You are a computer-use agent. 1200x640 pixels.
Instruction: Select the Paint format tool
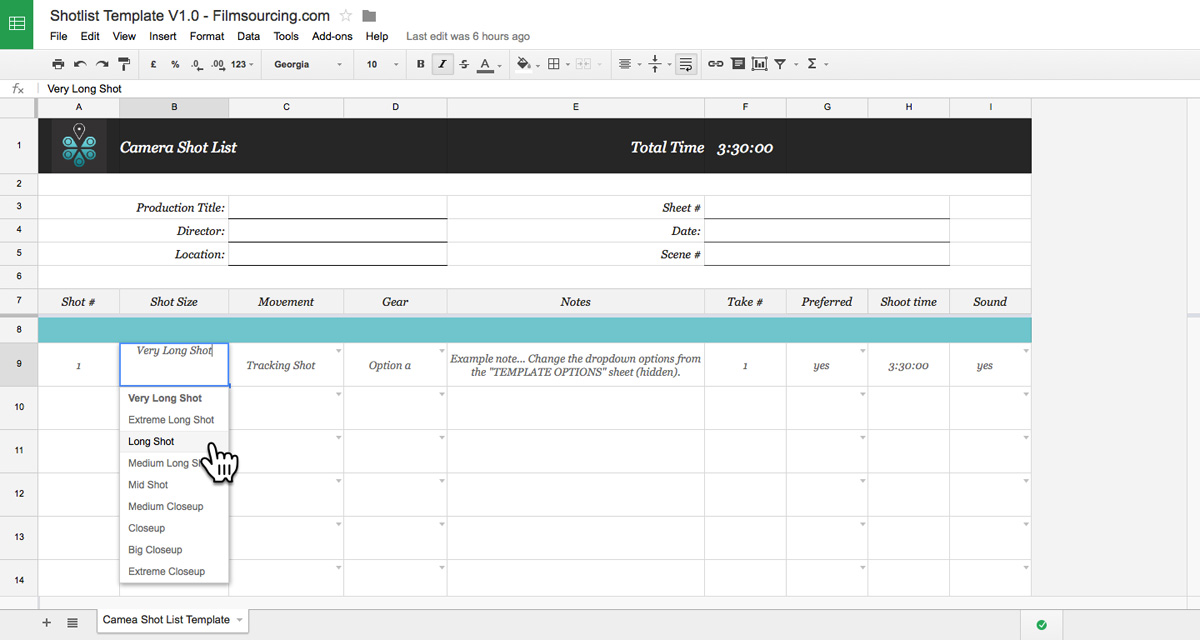(124, 64)
